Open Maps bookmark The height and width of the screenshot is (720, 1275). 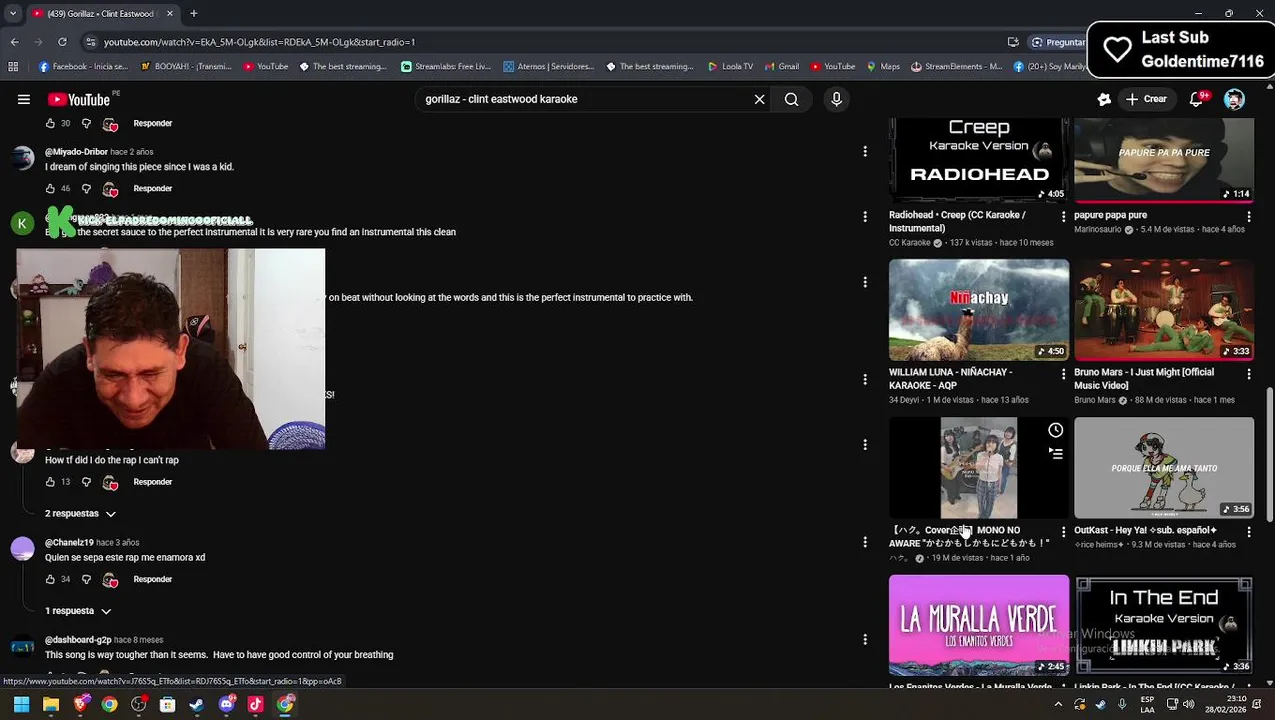point(883,66)
